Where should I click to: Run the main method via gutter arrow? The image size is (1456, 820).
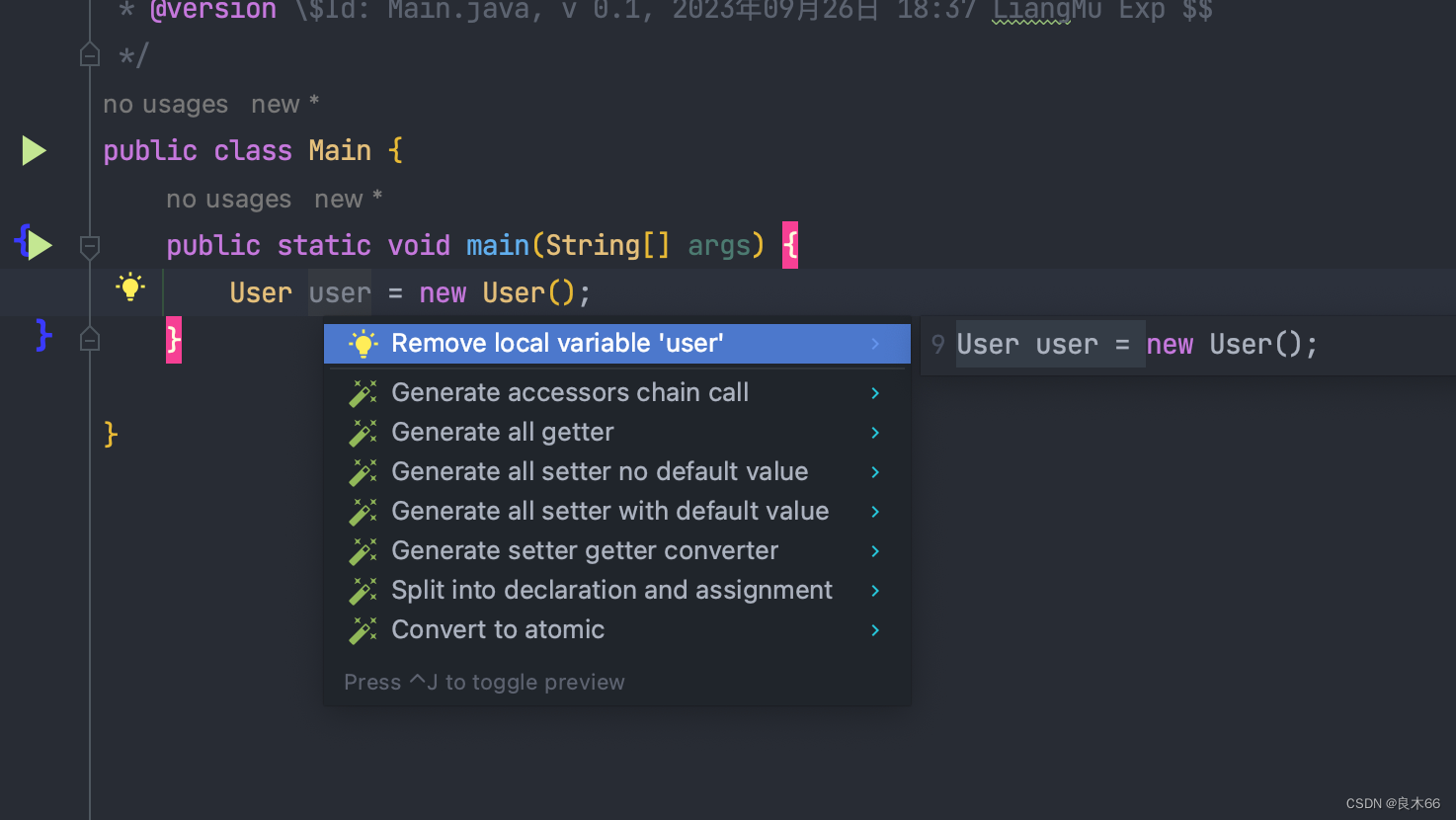pyautogui.click(x=40, y=245)
